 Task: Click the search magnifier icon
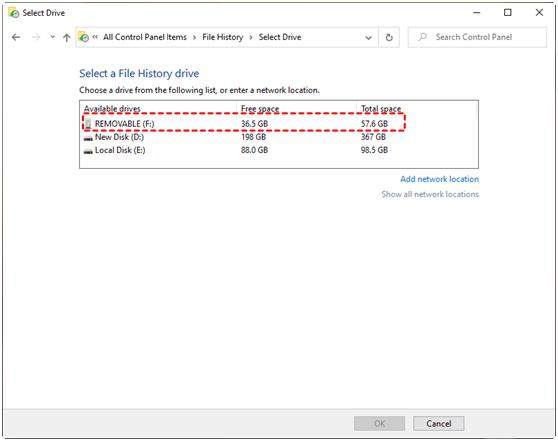click(x=422, y=37)
